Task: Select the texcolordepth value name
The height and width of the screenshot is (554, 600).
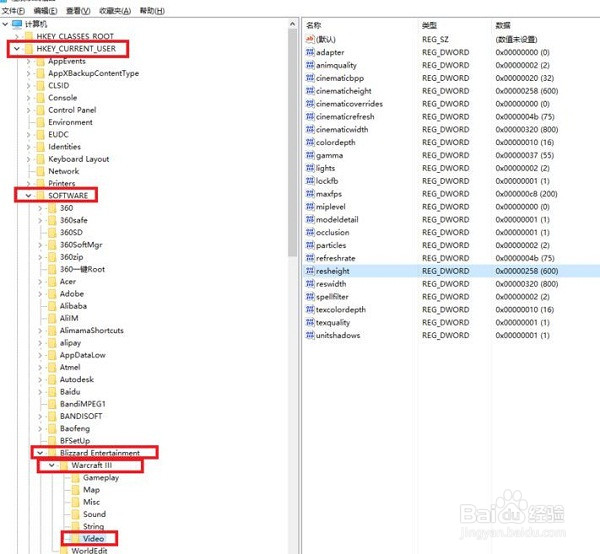Action: (341, 309)
